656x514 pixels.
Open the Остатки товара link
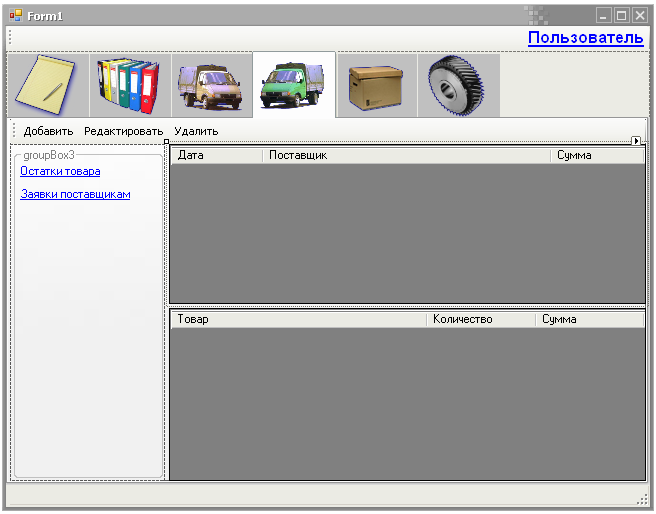tap(60, 171)
